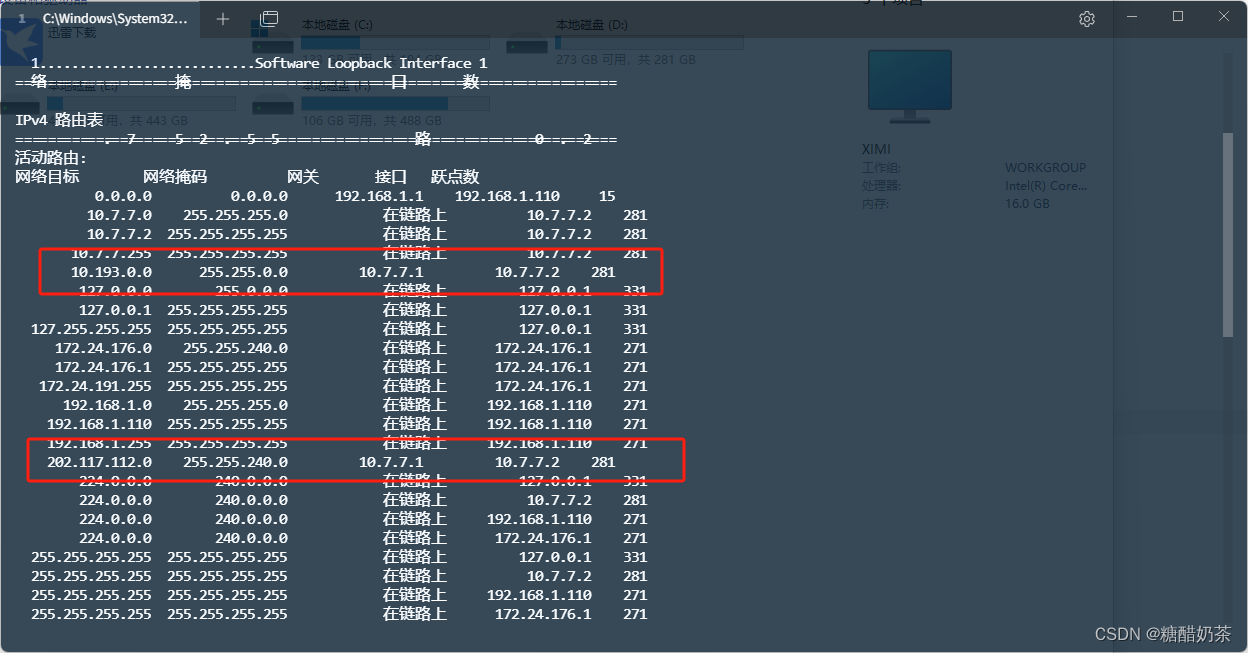Click netmask '255.255.0.0' in 10.193.0.0 row

point(243,272)
